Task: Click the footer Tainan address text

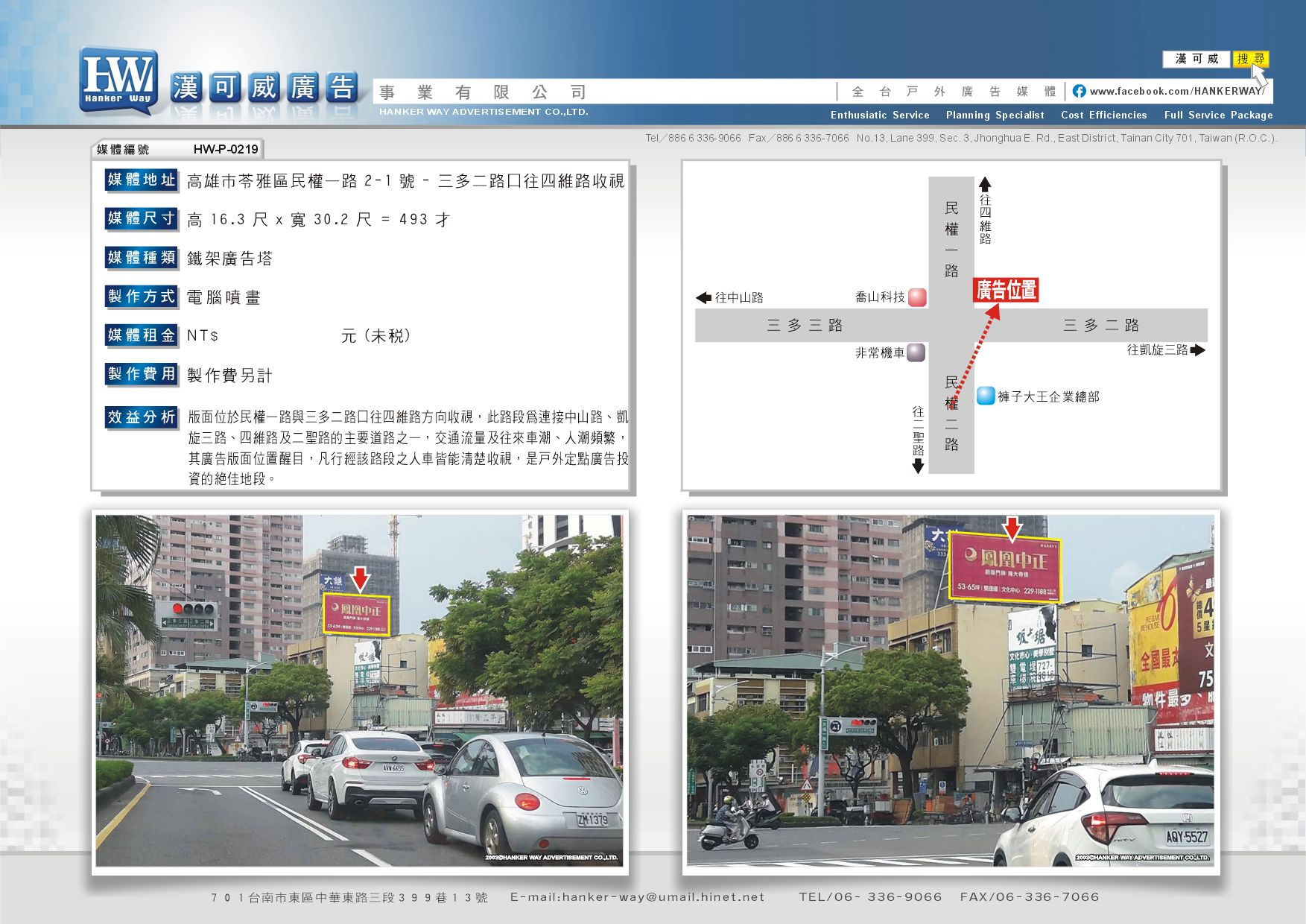Action: (x=349, y=898)
